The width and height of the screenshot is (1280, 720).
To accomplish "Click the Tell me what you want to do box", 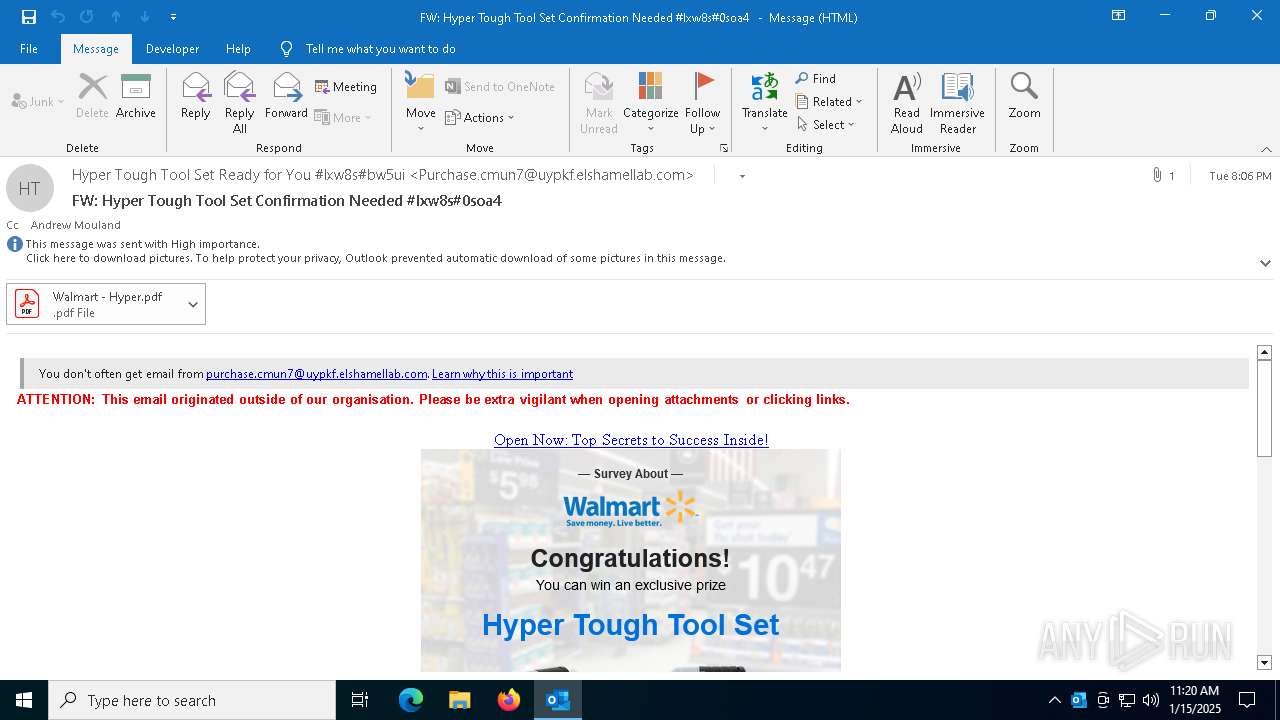I will (x=380, y=49).
